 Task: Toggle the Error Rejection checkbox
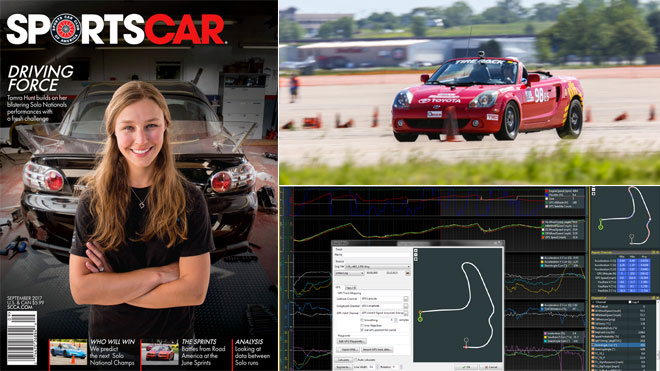362,326
